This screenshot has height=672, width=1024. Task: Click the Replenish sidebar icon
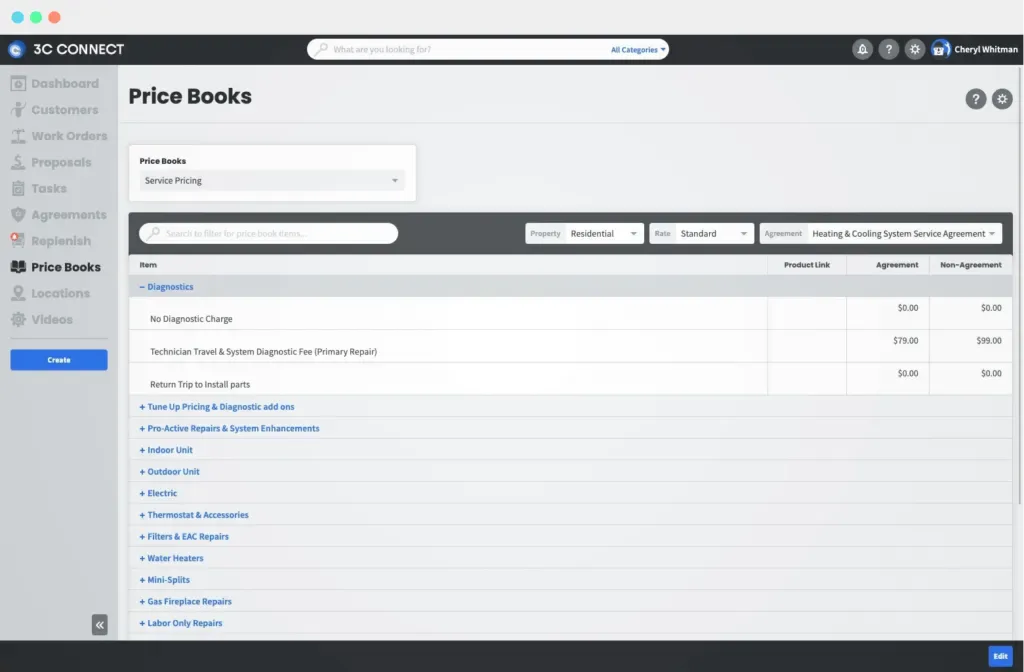coord(18,240)
